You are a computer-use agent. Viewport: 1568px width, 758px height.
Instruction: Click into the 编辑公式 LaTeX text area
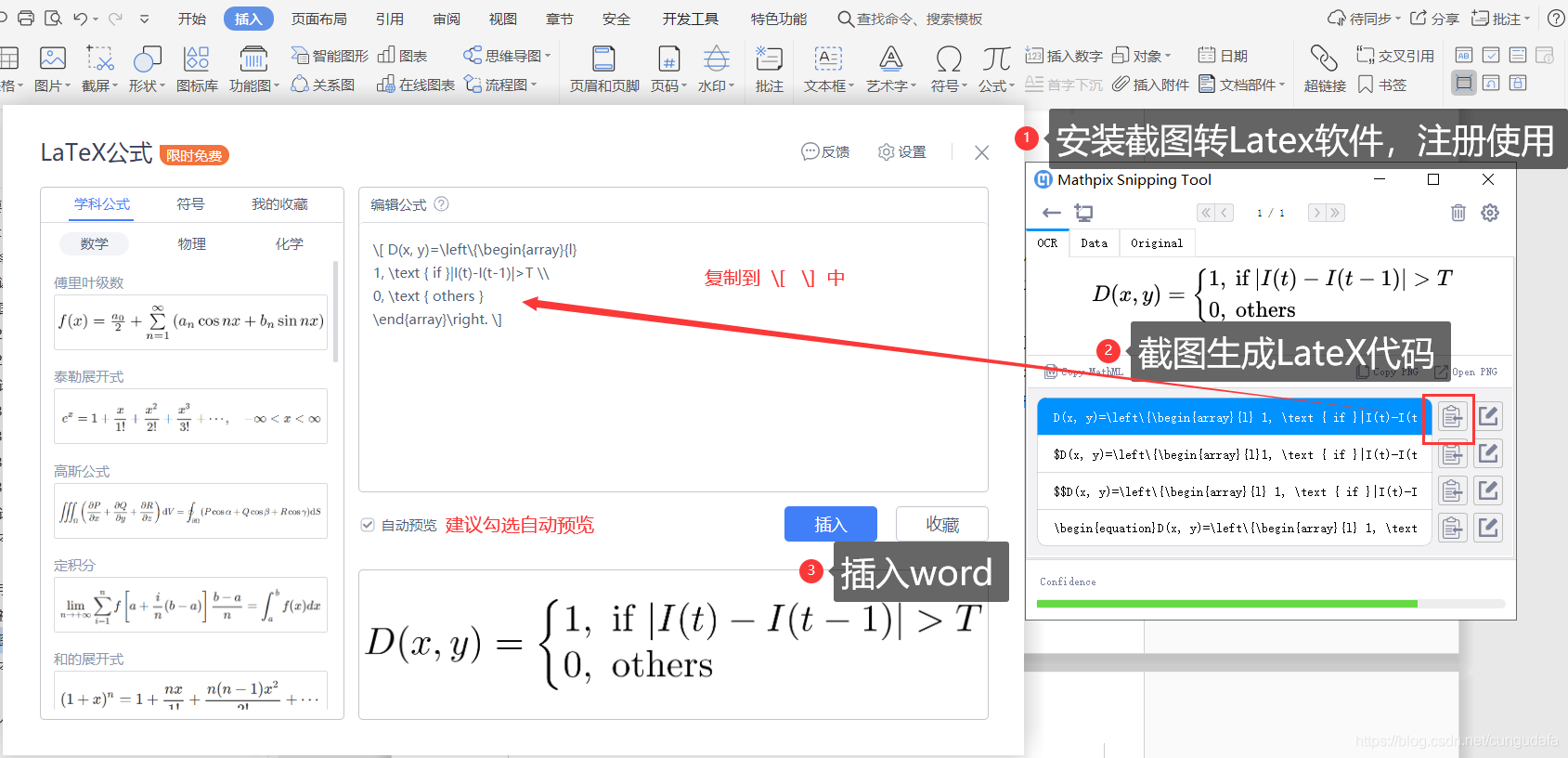[x=673, y=357]
